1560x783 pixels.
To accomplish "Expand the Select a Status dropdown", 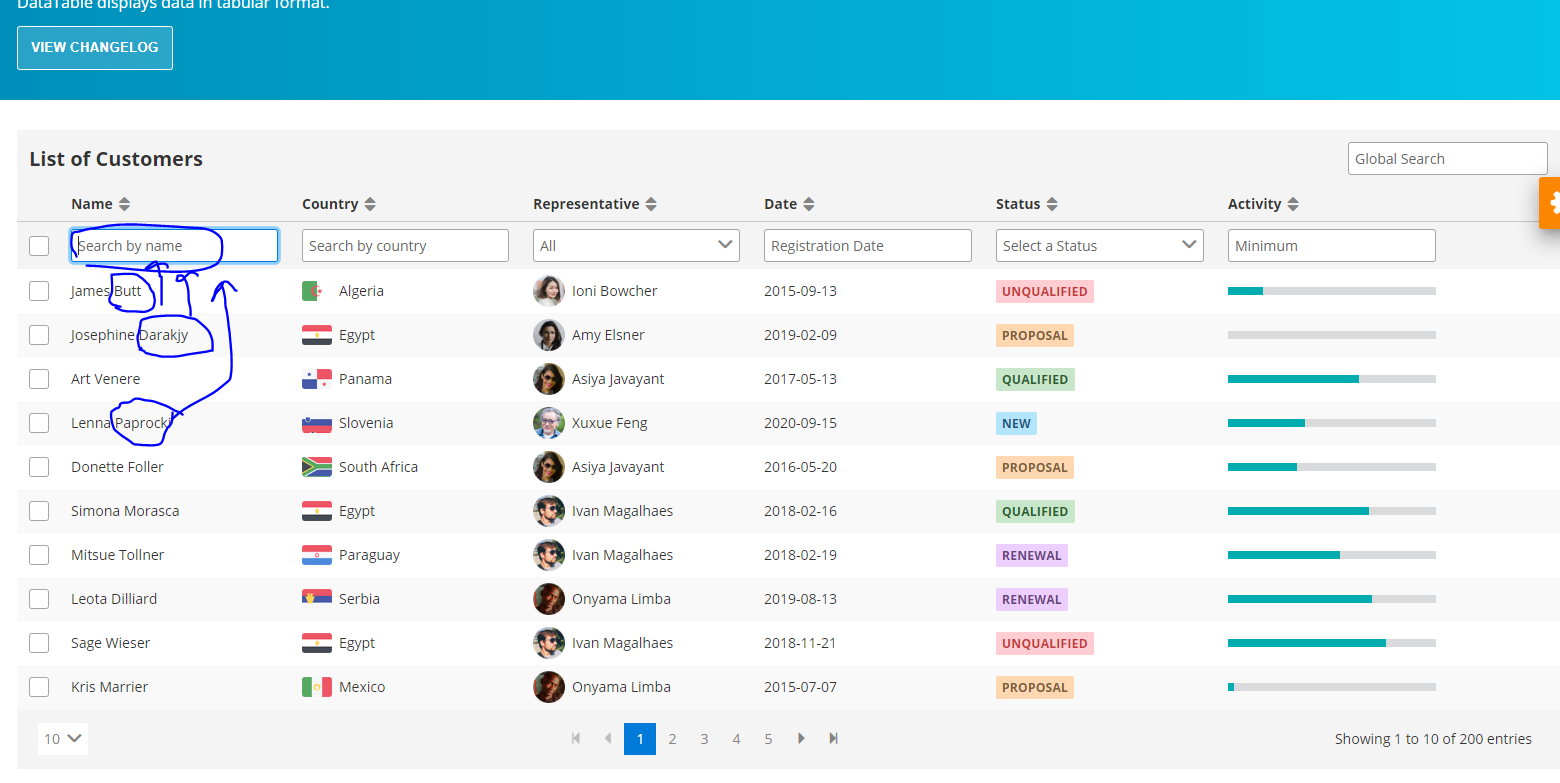I will coord(1099,245).
